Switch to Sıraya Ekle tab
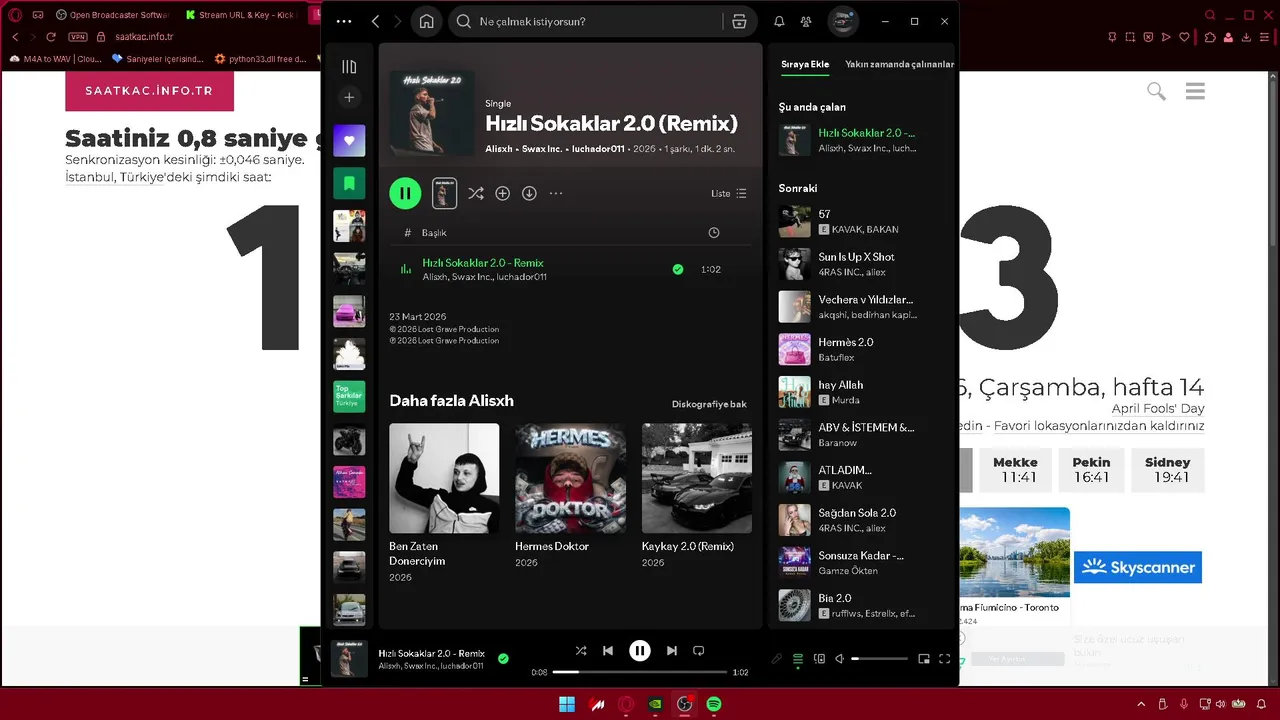The width and height of the screenshot is (1280, 720). coord(805,64)
